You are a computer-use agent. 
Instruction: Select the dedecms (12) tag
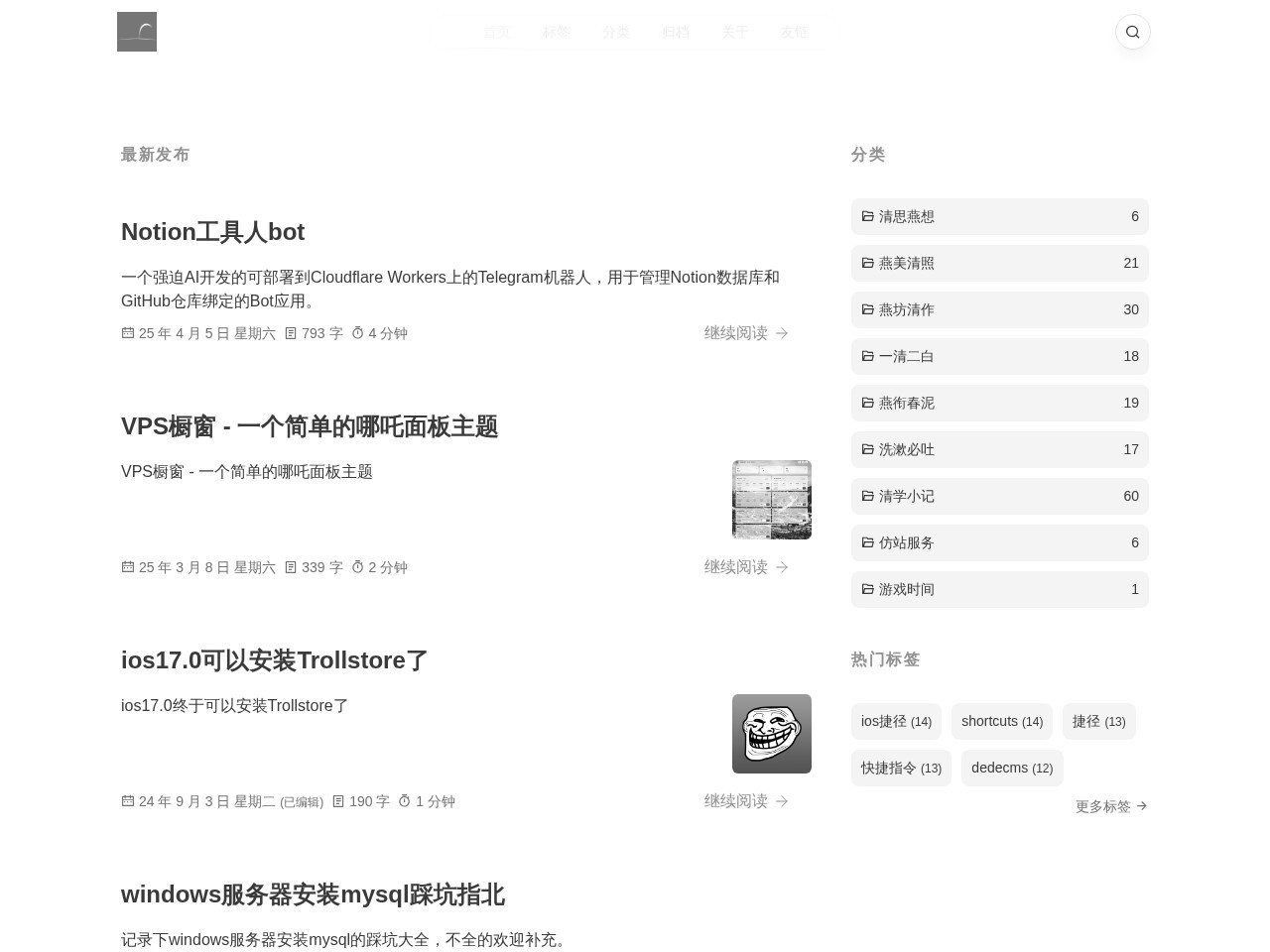click(1012, 769)
